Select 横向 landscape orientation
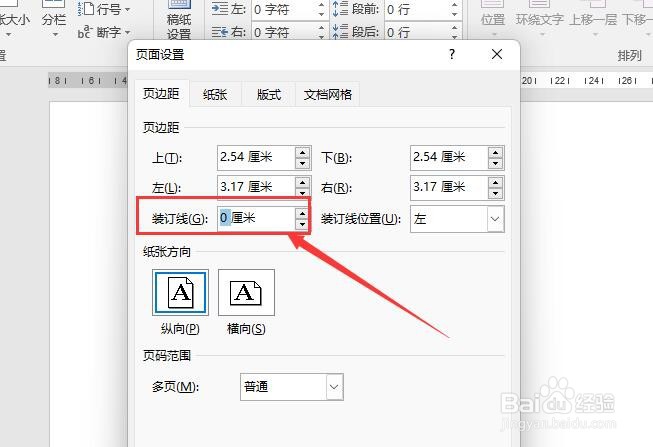Image resolution: width=653 pixels, height=447 pixels. click(246, 292)
